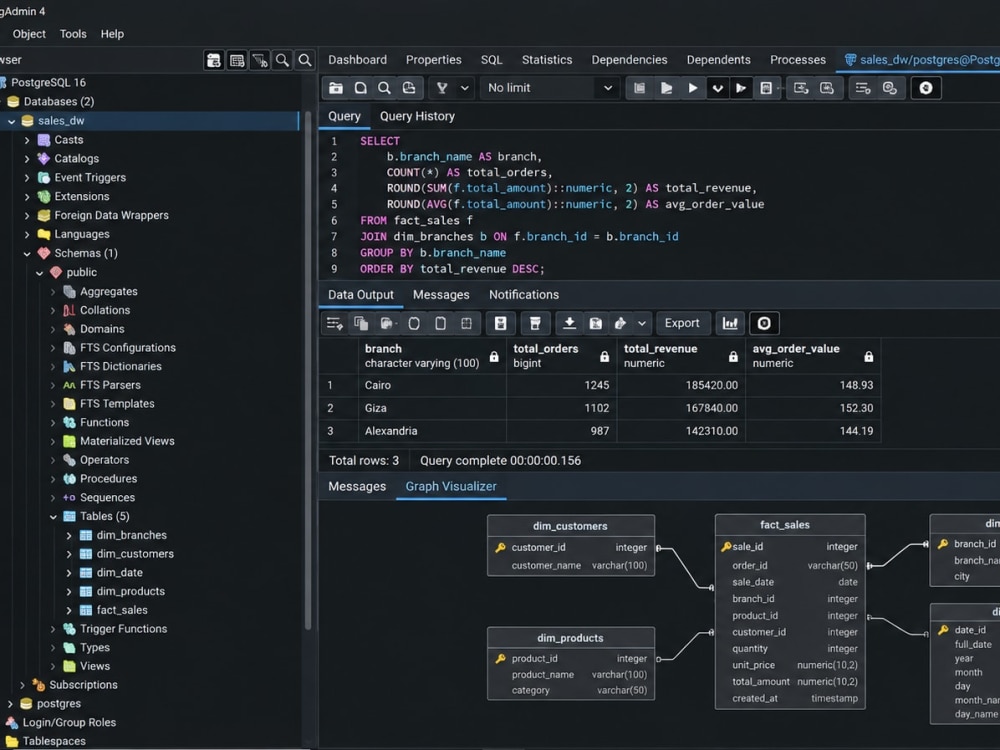This screenshot has height=750, width=1000.
Task: Expand the Subscriptions node
Action: 22,685
